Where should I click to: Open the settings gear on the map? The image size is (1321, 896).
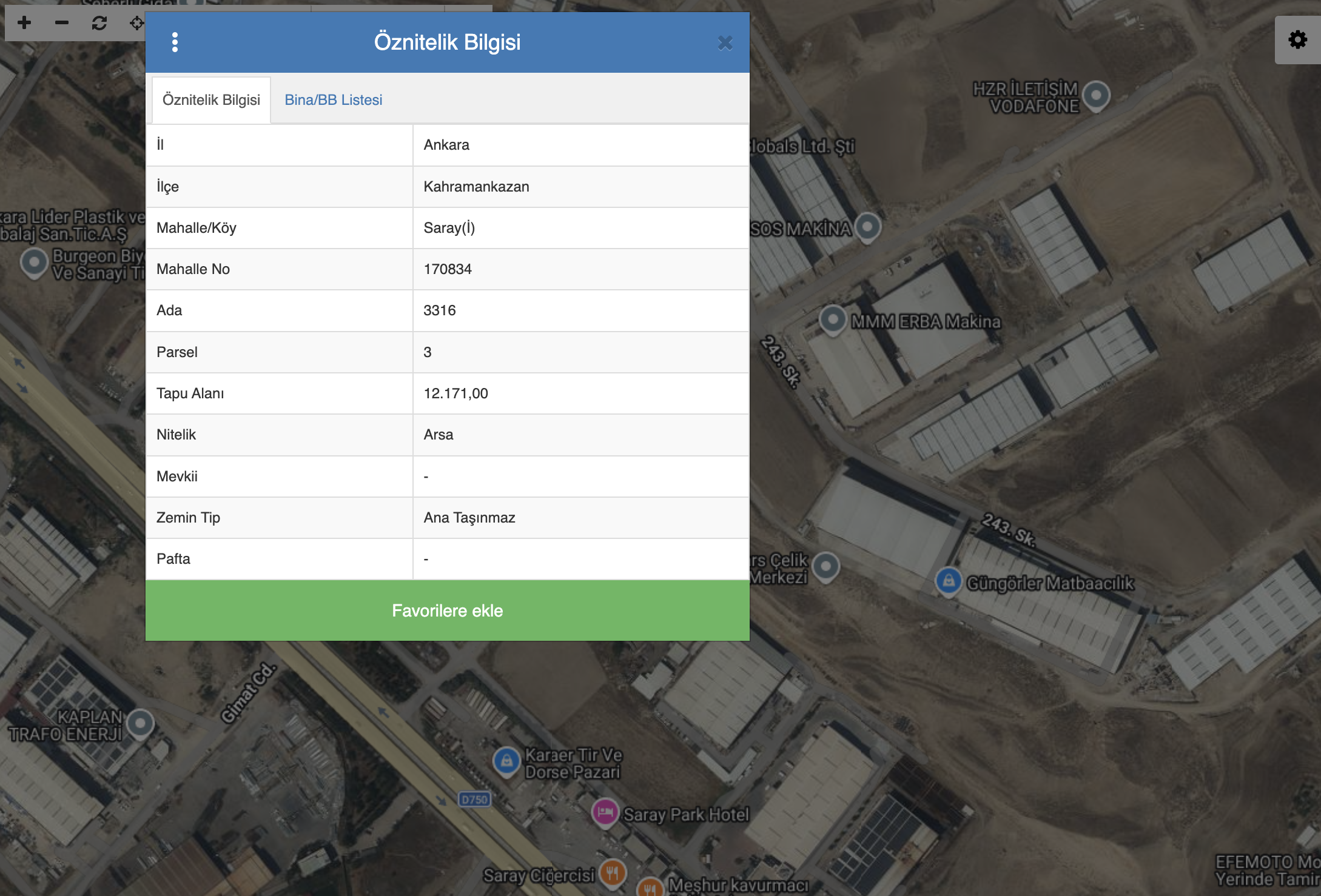click(1297, 40)
